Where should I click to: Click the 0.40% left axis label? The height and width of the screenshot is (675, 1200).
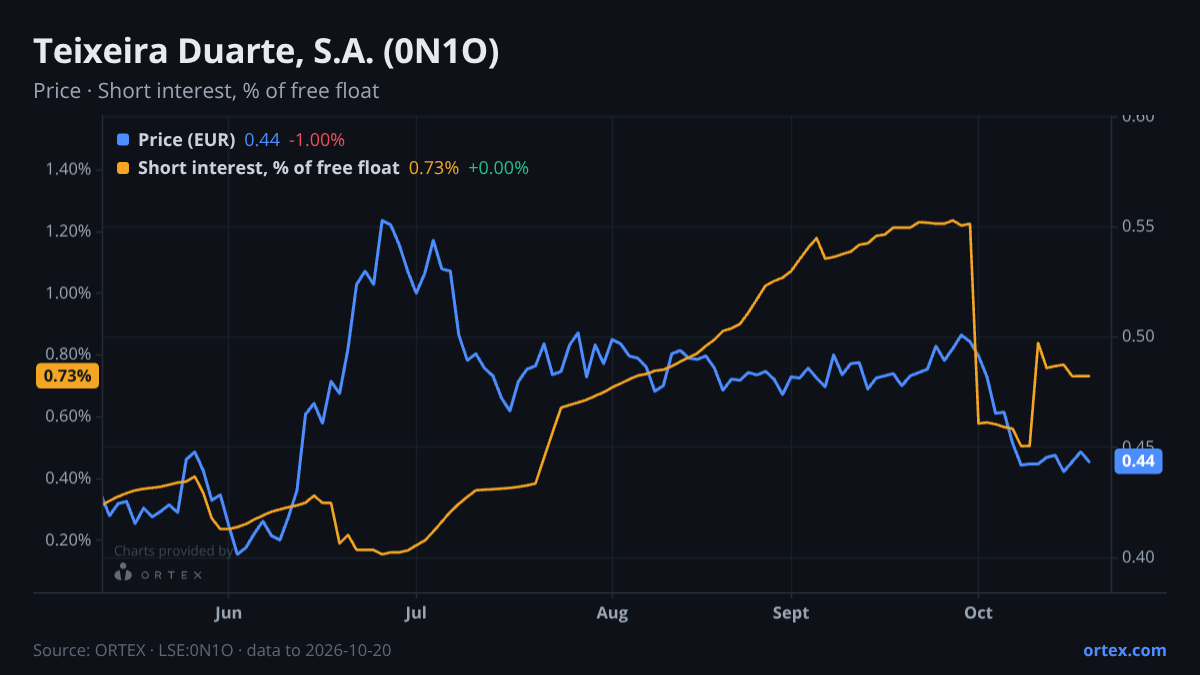point(68,478)
